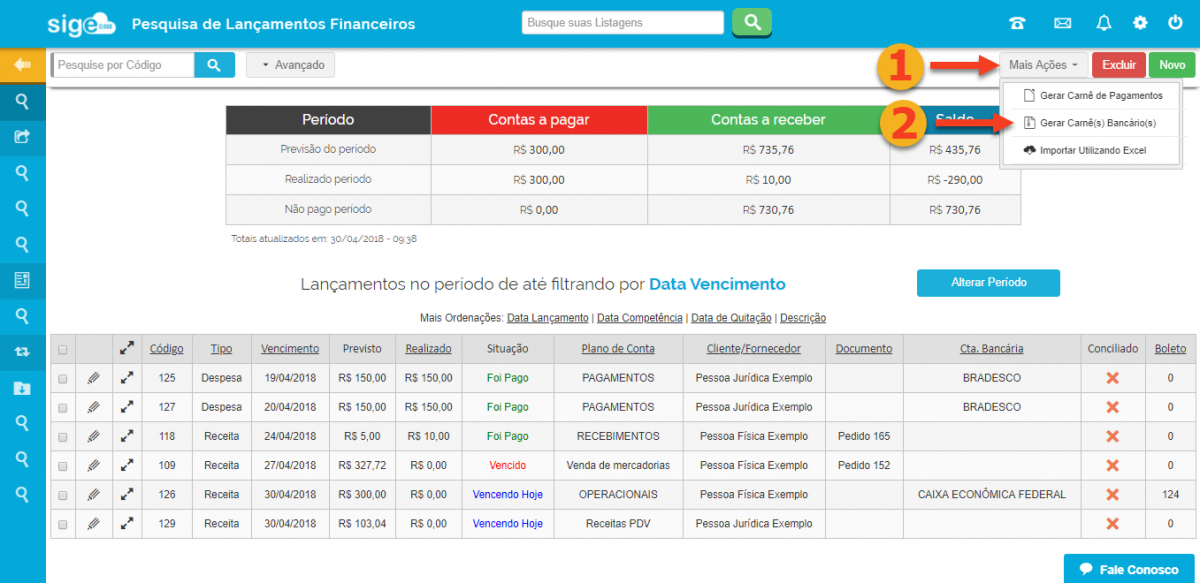Expand details of entry 109

click(127, 466)
